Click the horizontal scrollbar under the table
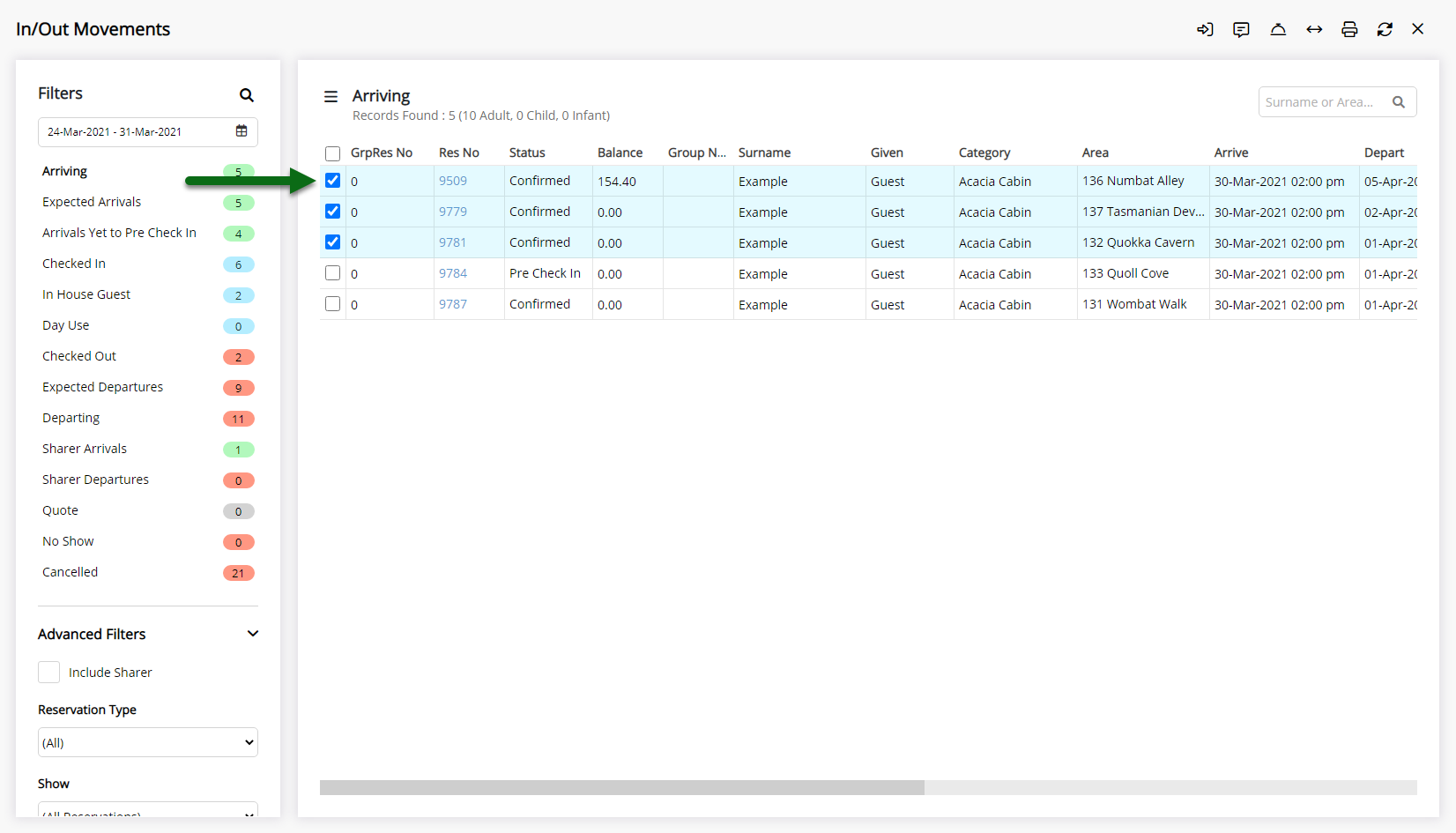 tap(621, 787)
